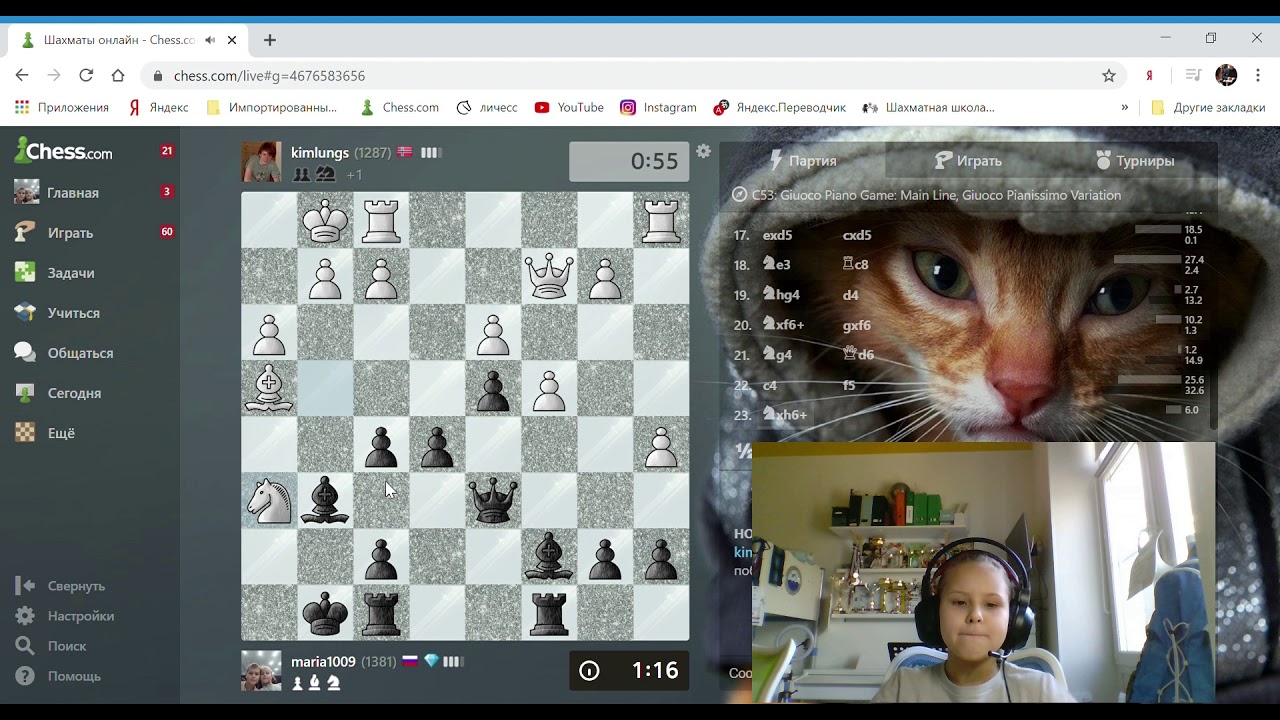Screen dimensions: 1280x720
Task: Select the black queen on d6
Action: [x=493, y=500]
